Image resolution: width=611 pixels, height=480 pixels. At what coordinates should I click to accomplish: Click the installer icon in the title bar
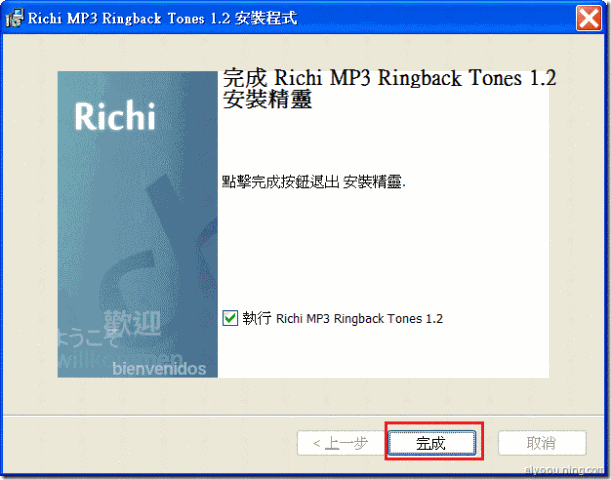pos(15,18)
